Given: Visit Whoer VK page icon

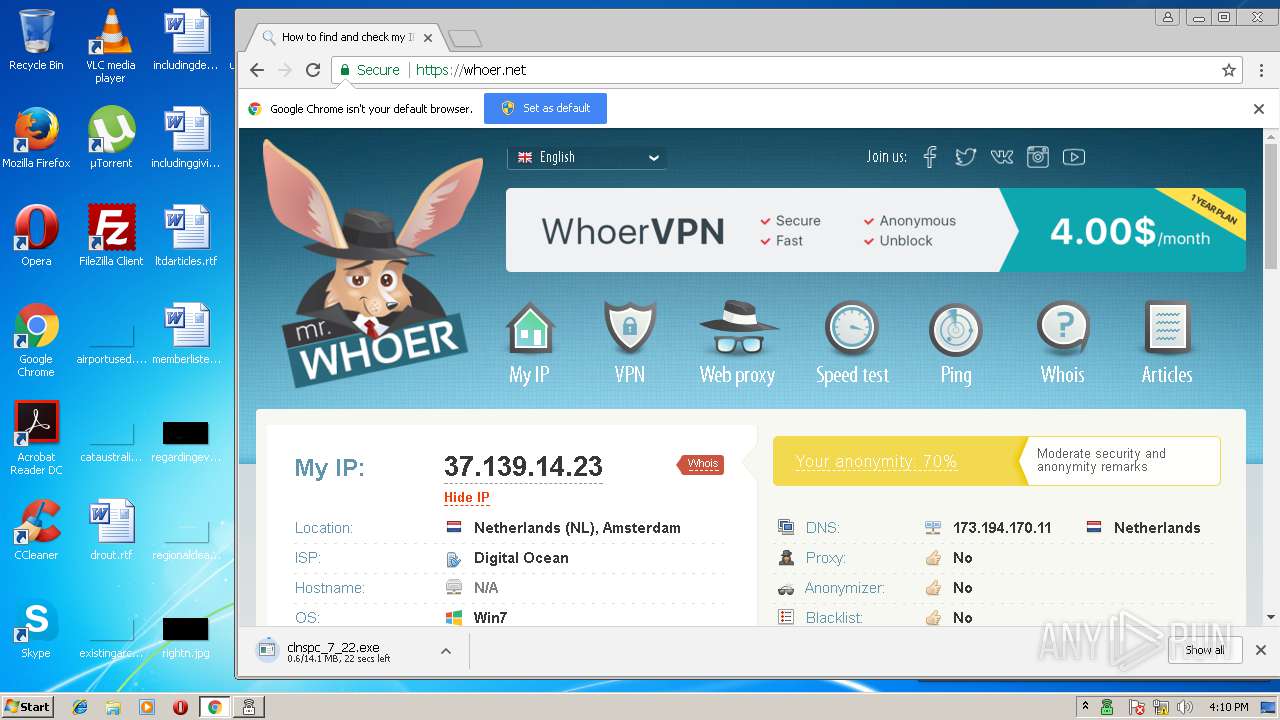Looking at the screenshot, I should (x=1001, y=157).
